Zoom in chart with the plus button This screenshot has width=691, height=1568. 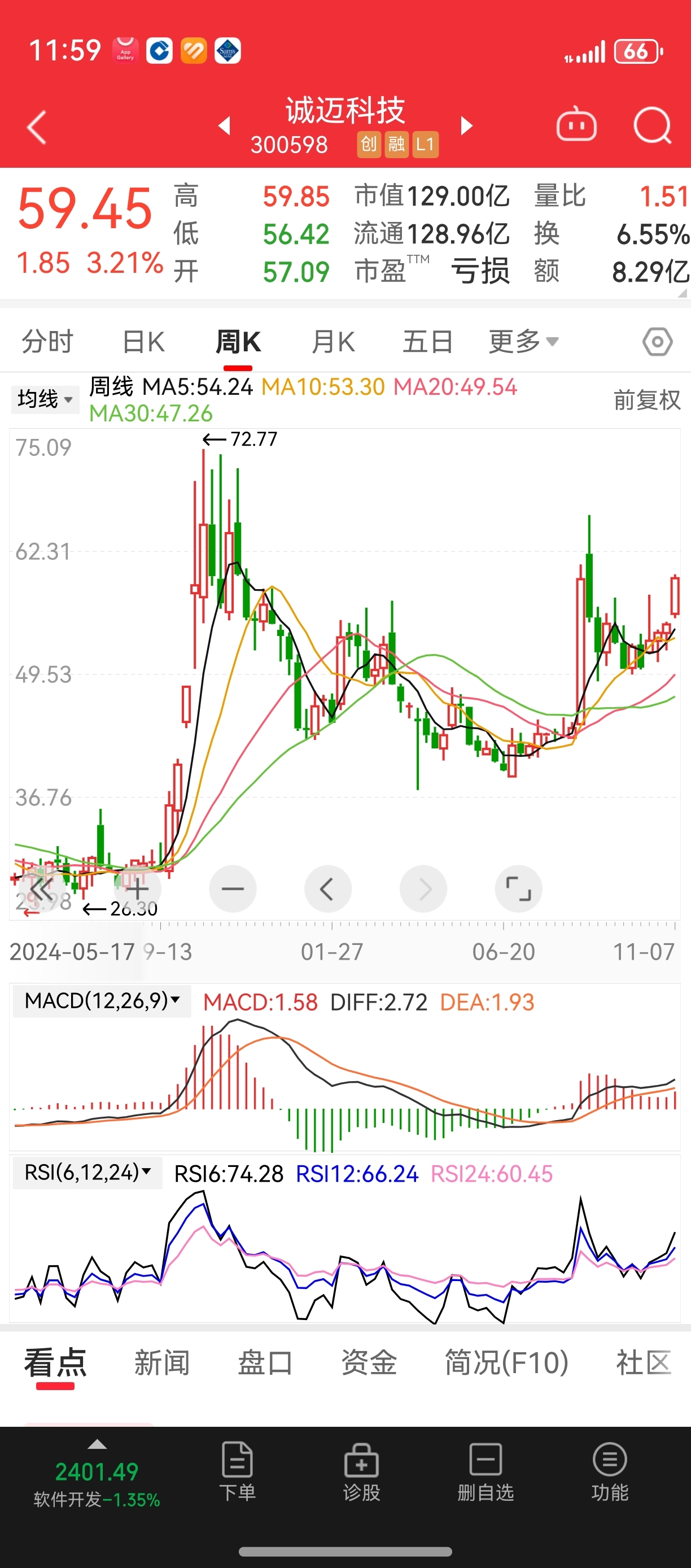(138, 888)
